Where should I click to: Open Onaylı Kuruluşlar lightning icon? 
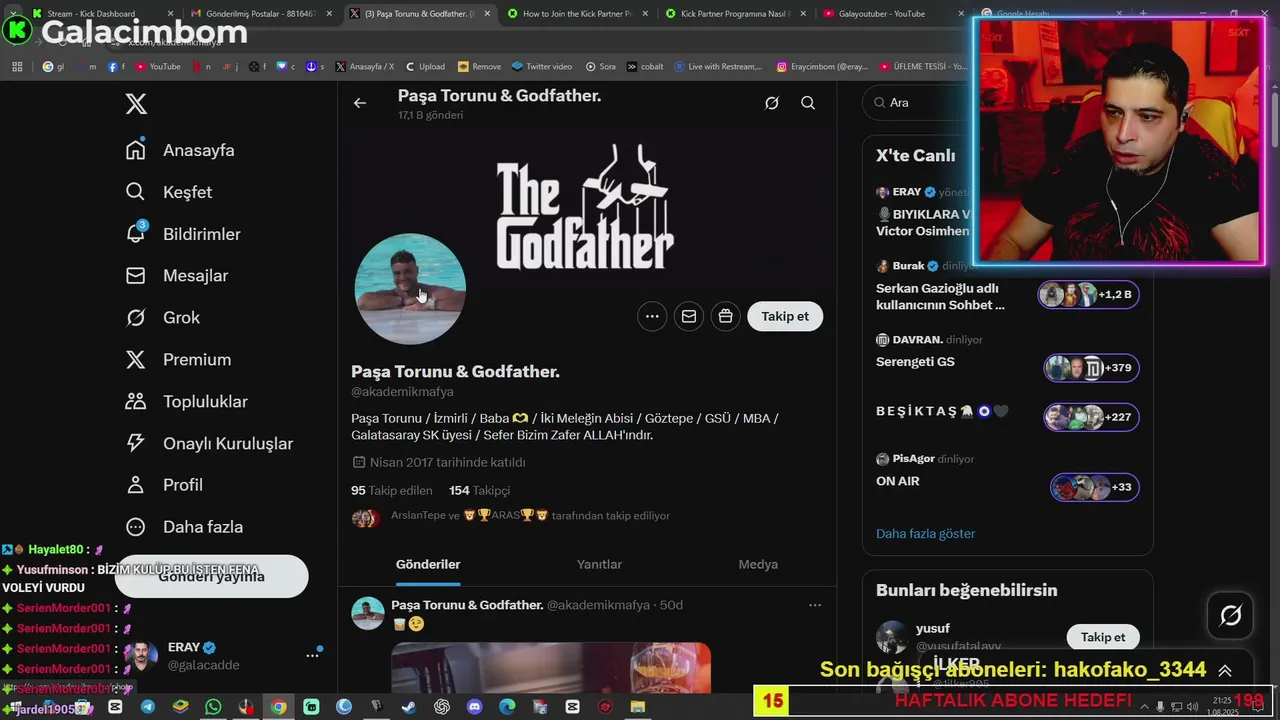(x=136, y=443)
